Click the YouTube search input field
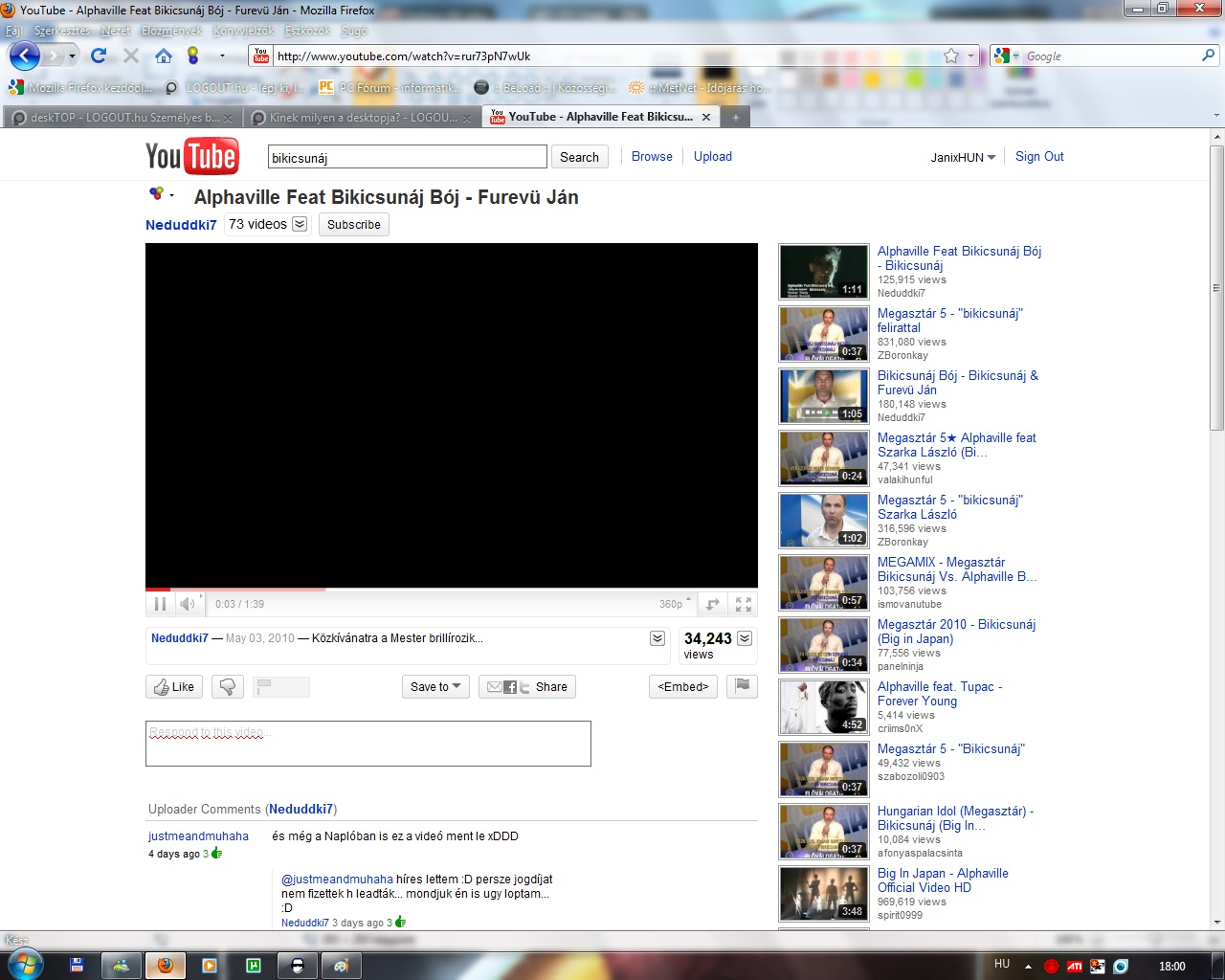 tap(408, 157)
